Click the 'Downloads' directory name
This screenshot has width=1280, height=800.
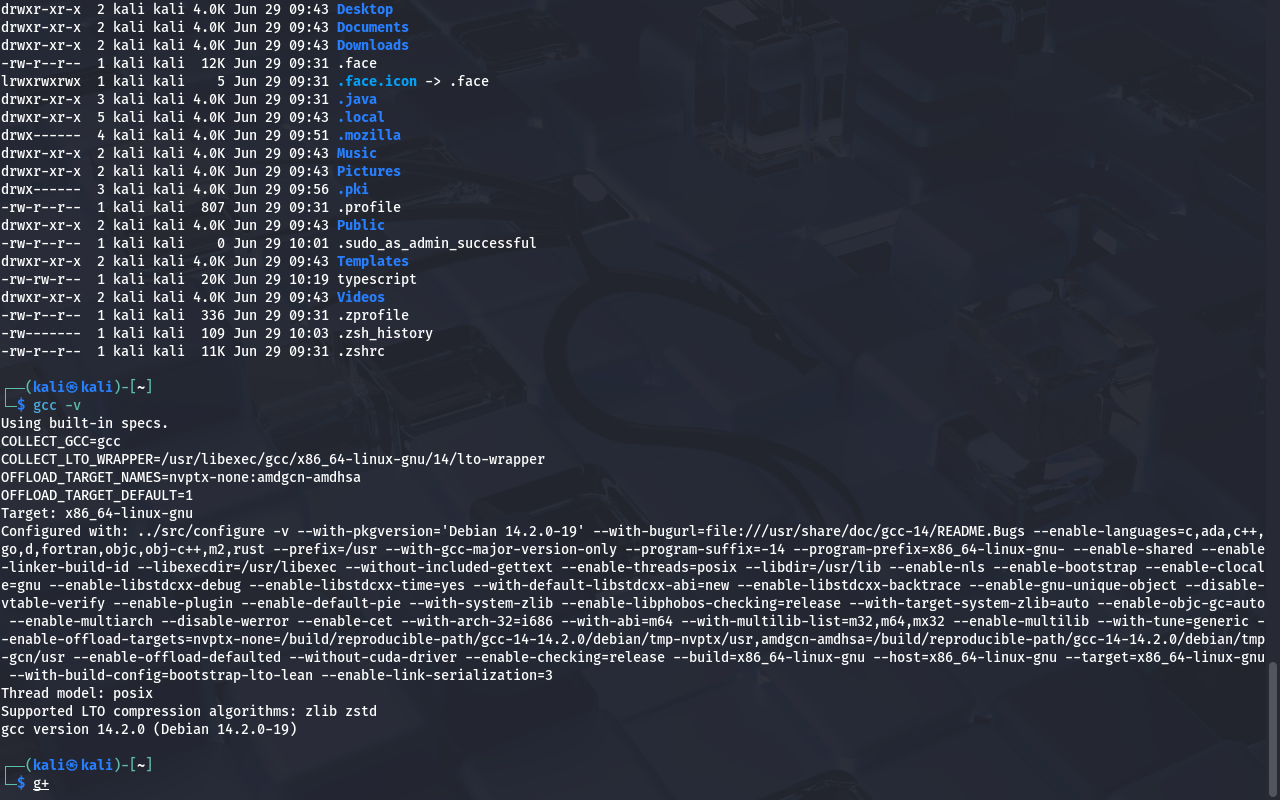click(373, 45)
